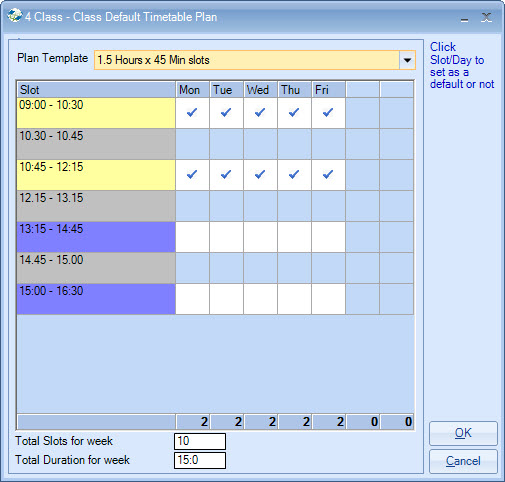Click the Cancel button

(x=463, y=461)
